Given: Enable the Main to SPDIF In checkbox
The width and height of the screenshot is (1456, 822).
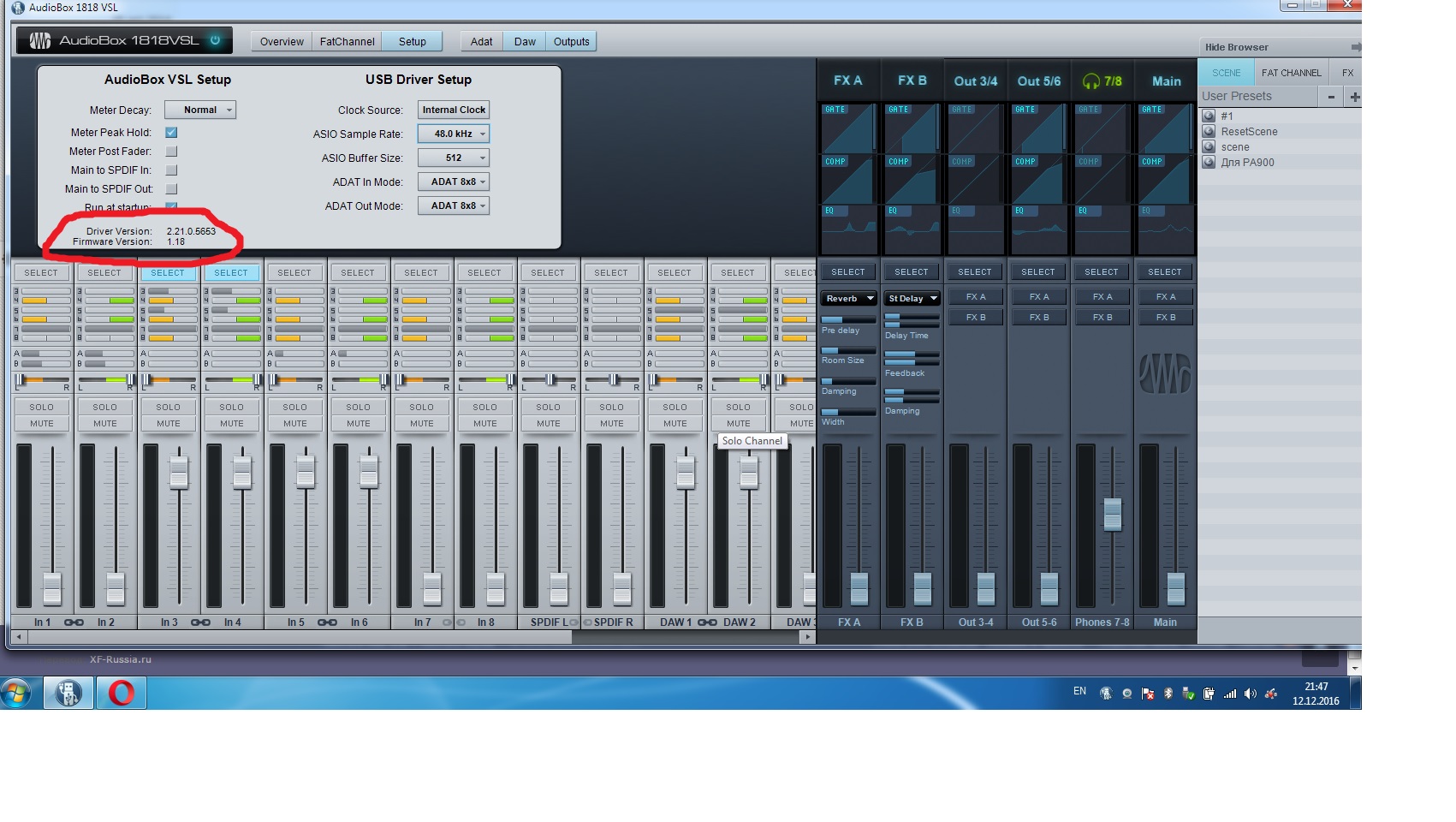Looking at the screenshot, I should coord(171,170).
